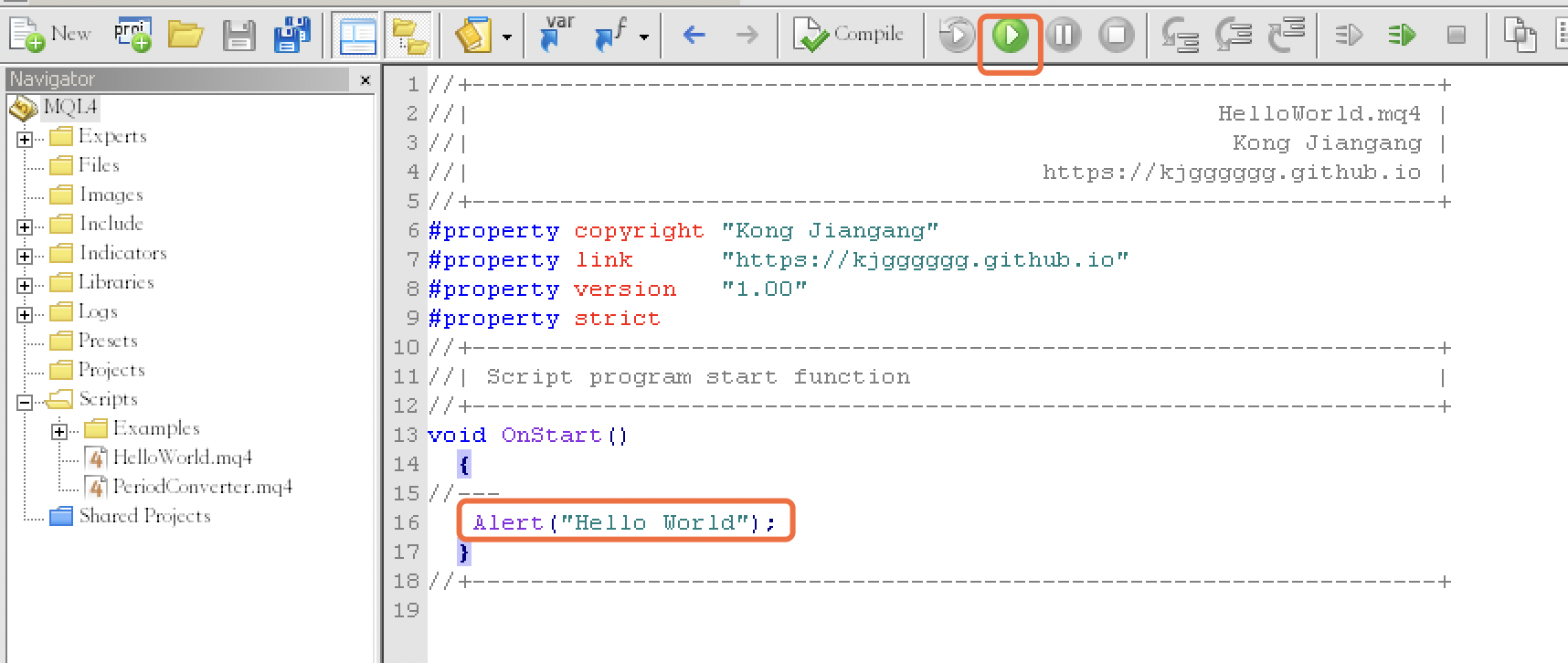The image size is (1568, 663).
Task: Open the styler dropdown arrow
Action: [507, 37]
